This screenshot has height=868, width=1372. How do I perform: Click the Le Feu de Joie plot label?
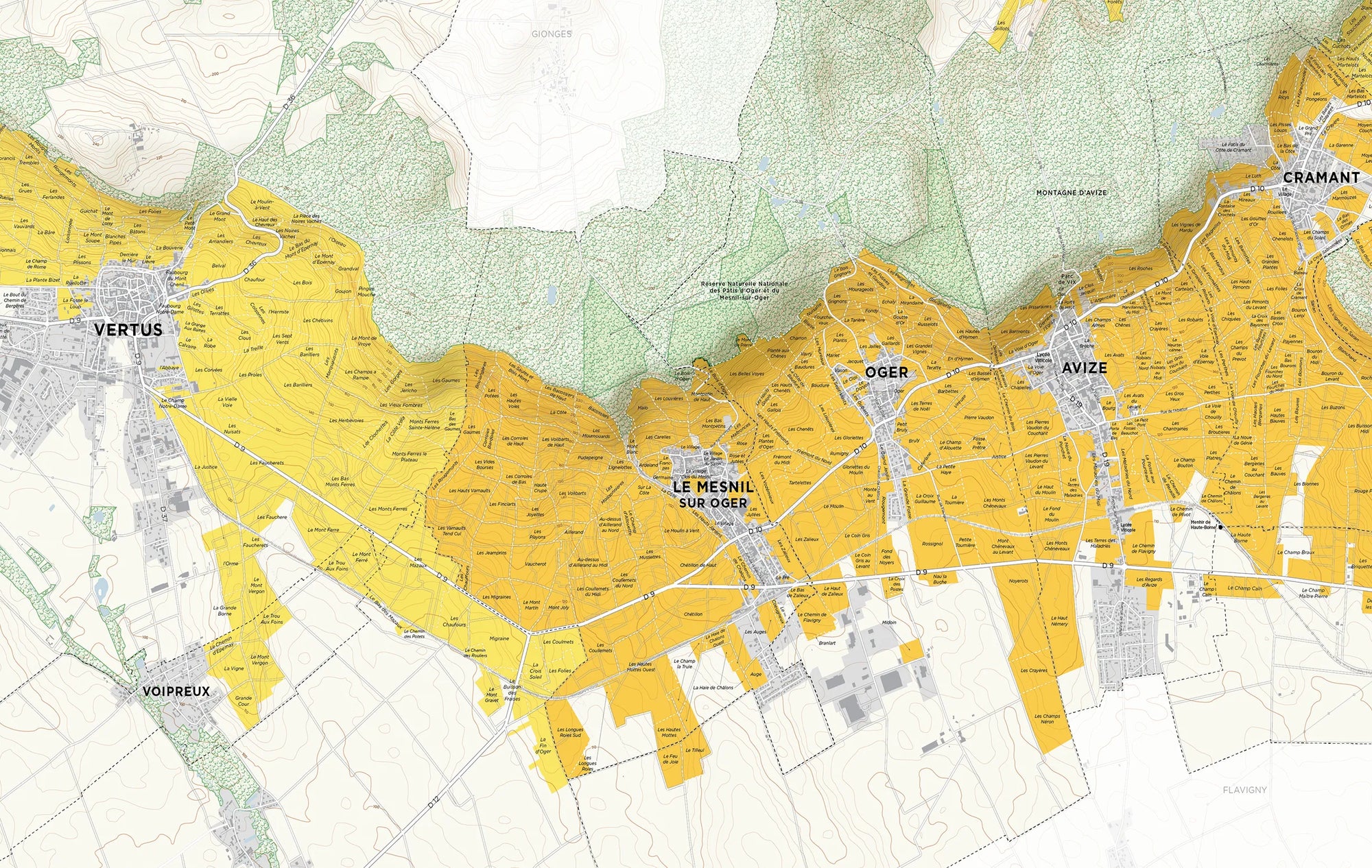[670, 759]
